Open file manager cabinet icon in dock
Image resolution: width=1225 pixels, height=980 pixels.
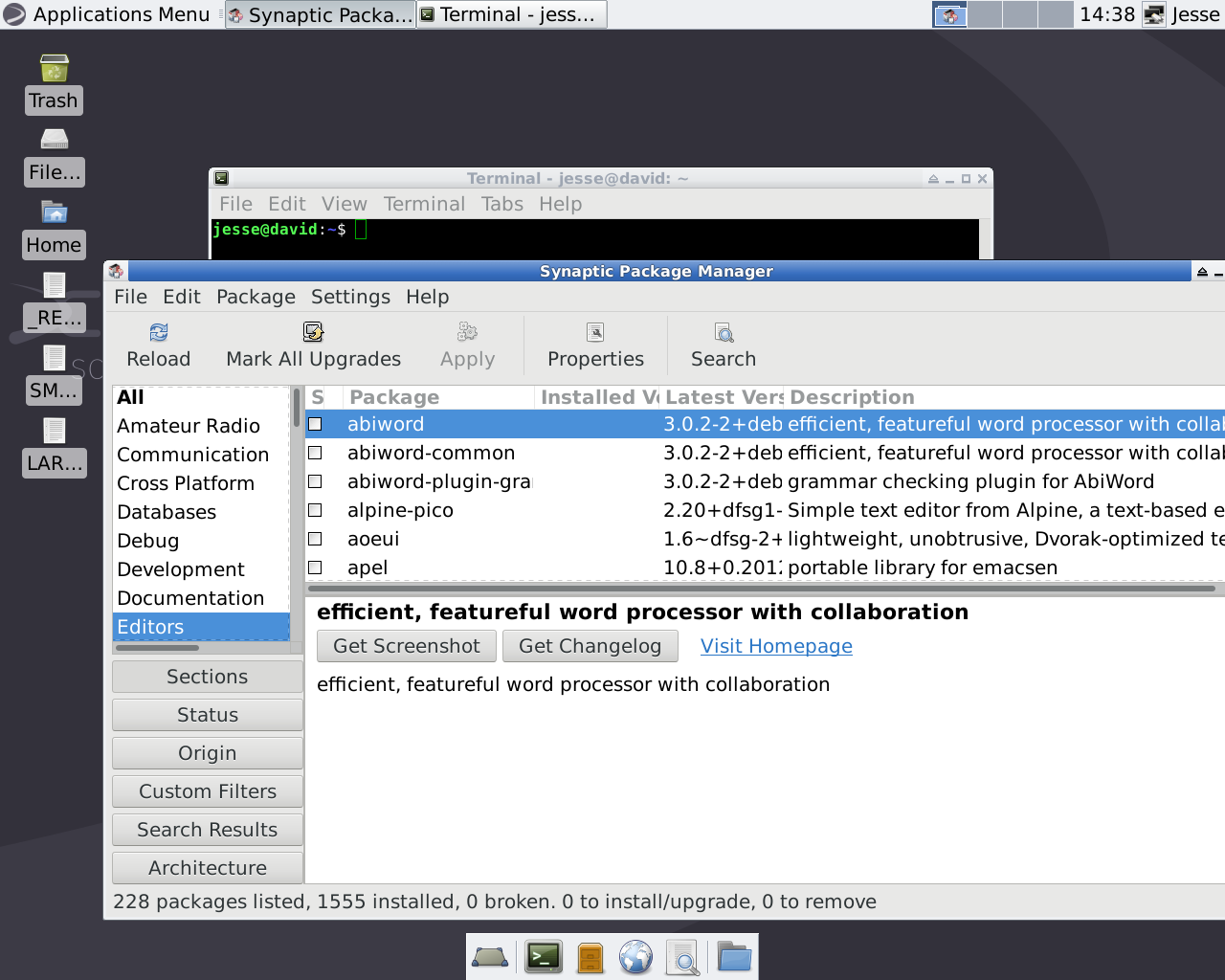590,957
